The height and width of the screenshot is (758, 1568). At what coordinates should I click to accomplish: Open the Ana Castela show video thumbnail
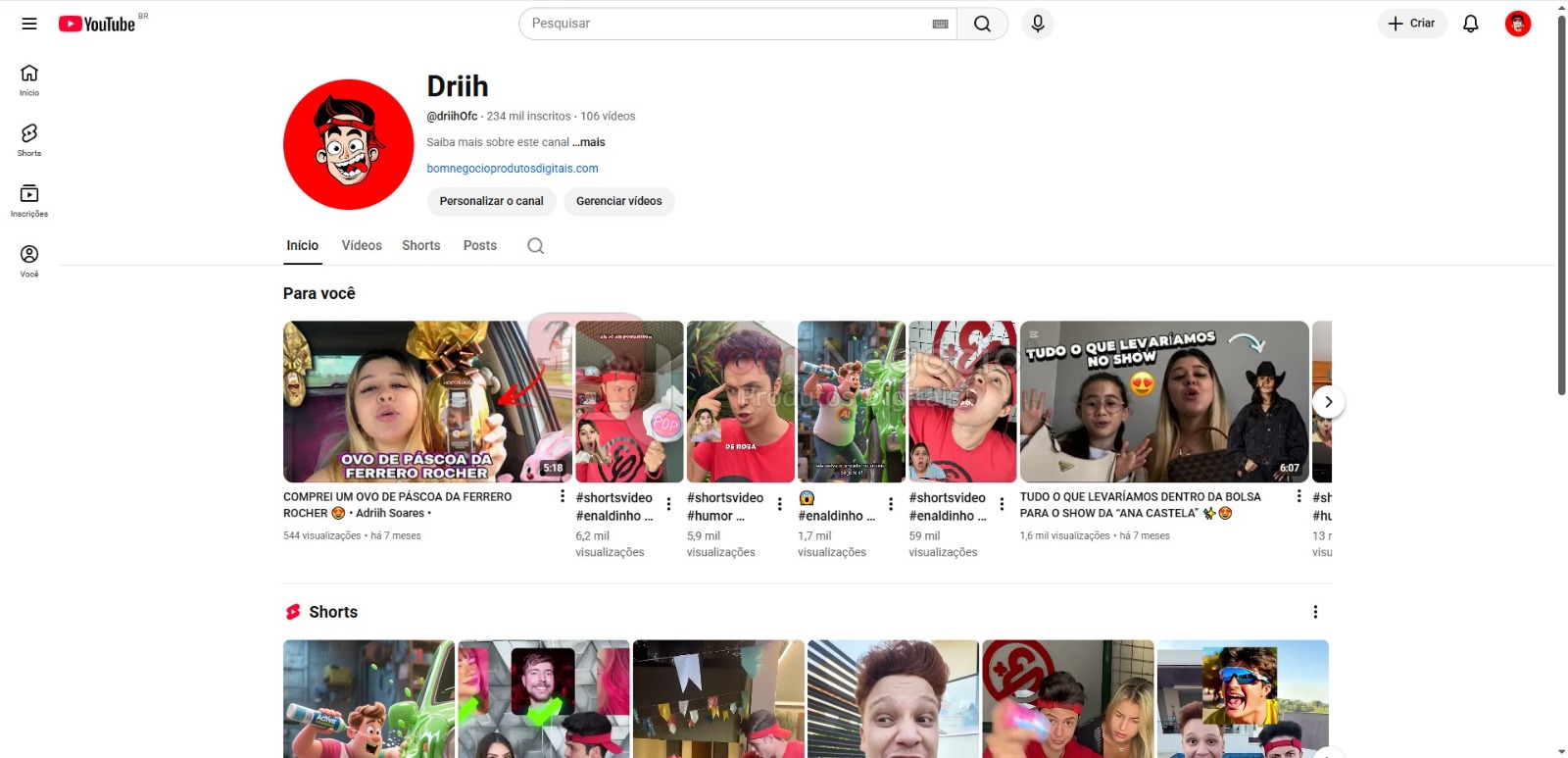[x=1163, y=402]
